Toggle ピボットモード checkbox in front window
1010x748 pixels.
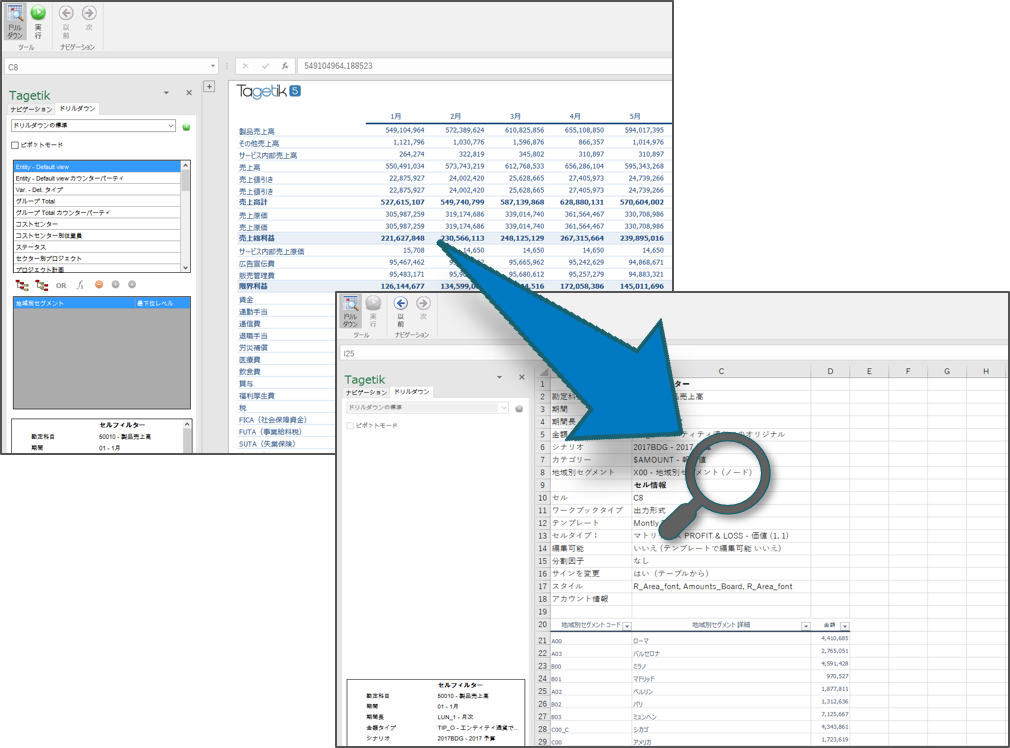coord(350,425)
